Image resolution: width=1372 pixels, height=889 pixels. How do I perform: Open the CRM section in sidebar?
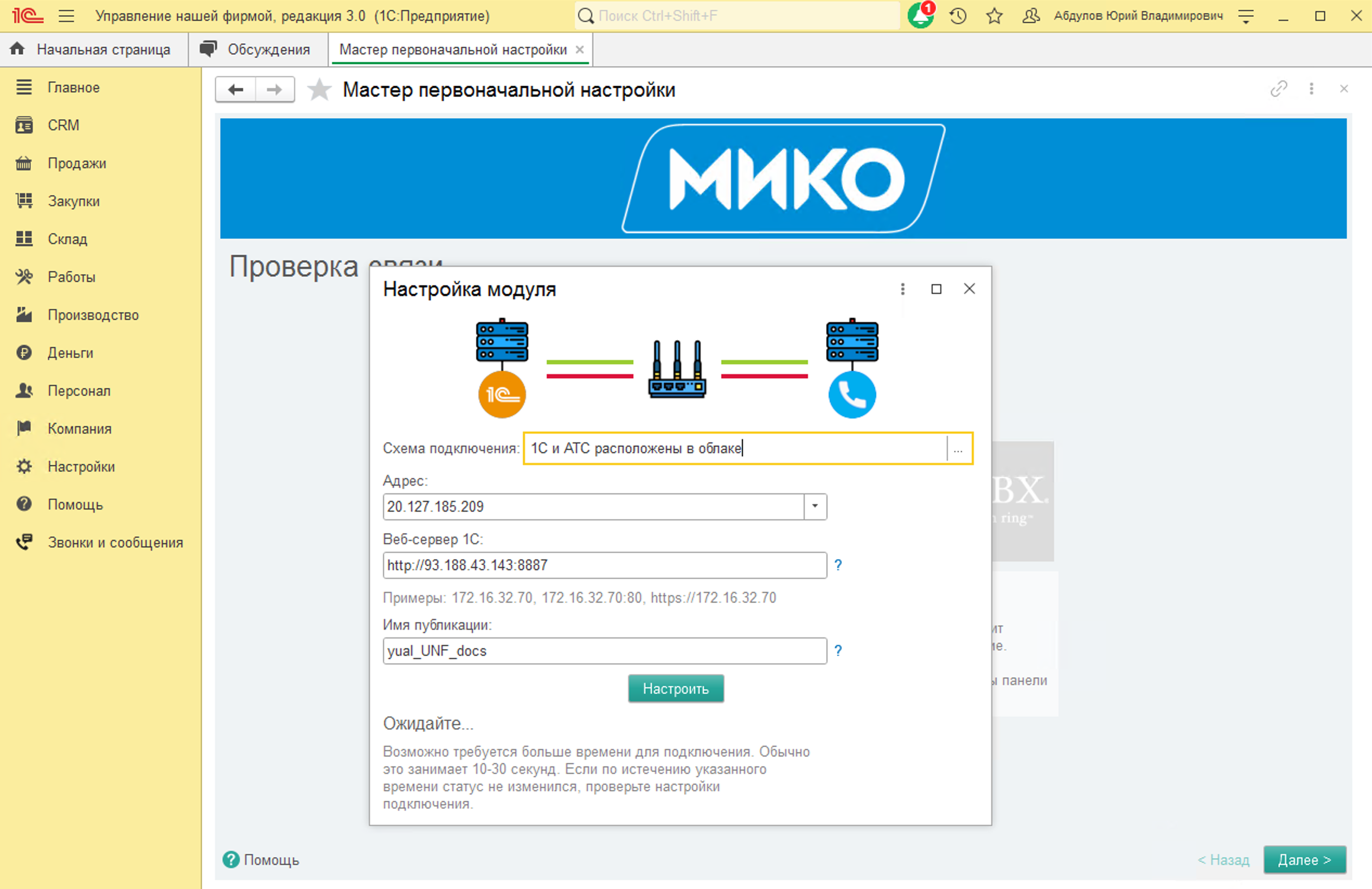click(63, 125)
